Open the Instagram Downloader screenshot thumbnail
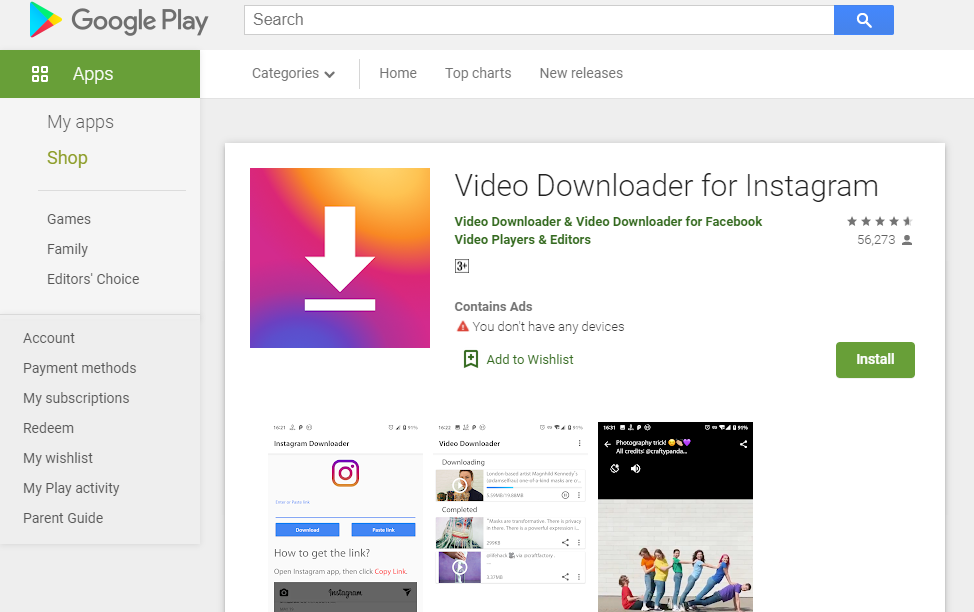 pos(345,517)
